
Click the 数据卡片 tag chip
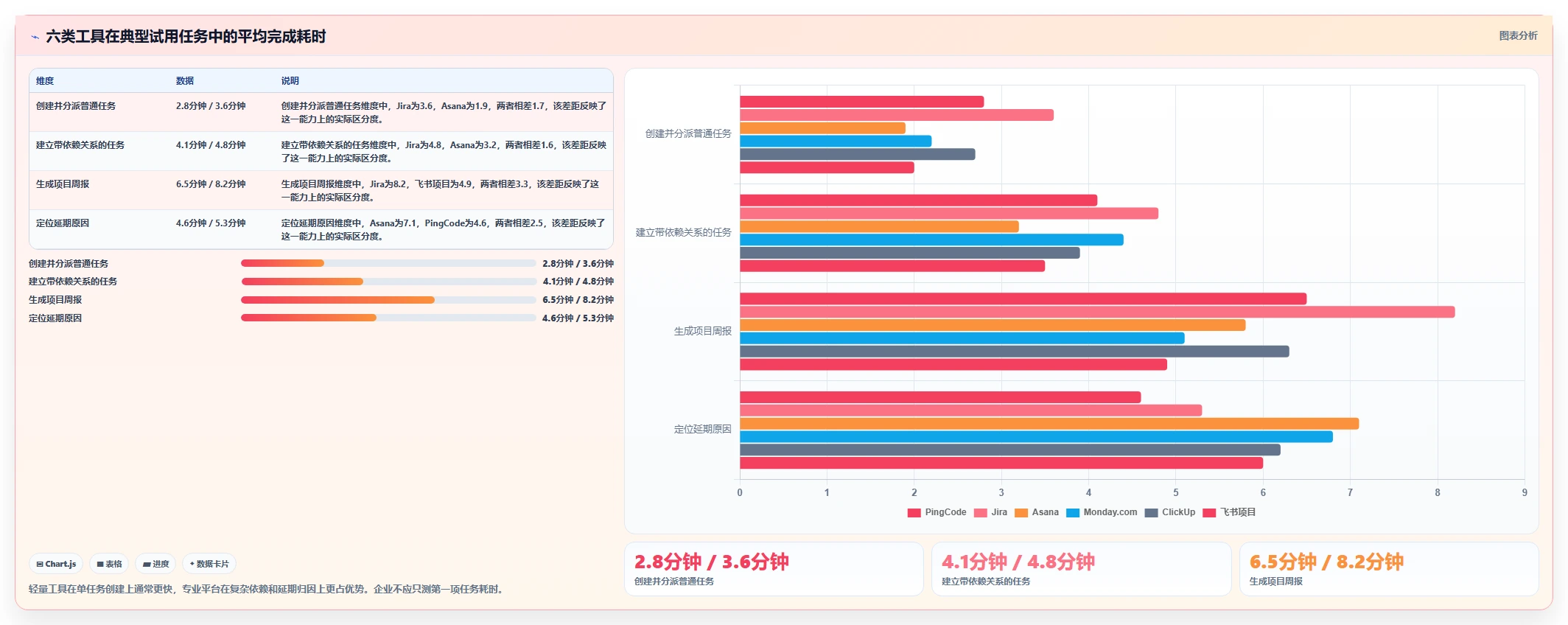tap(209, 564)
